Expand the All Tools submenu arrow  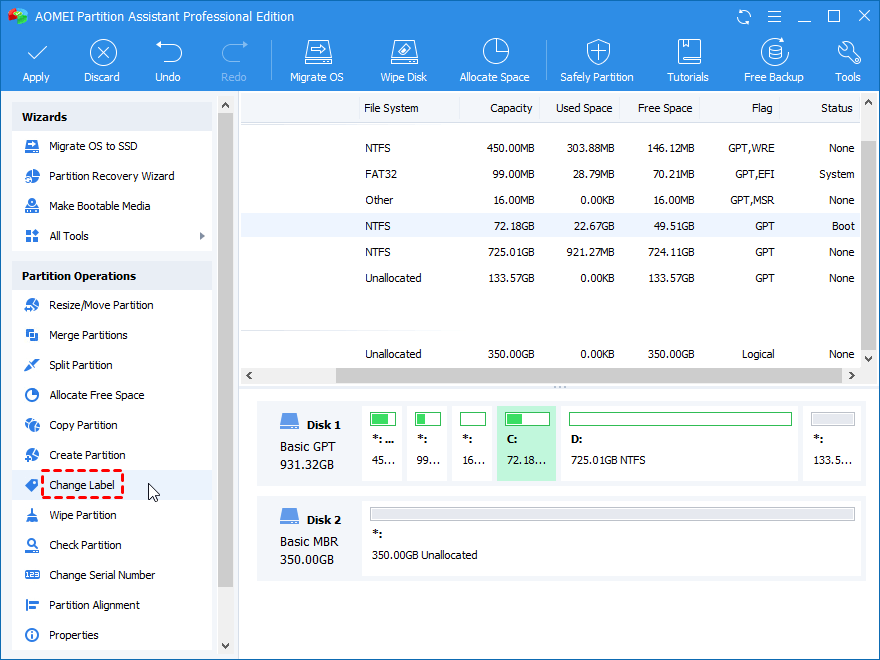pos(202,236)
